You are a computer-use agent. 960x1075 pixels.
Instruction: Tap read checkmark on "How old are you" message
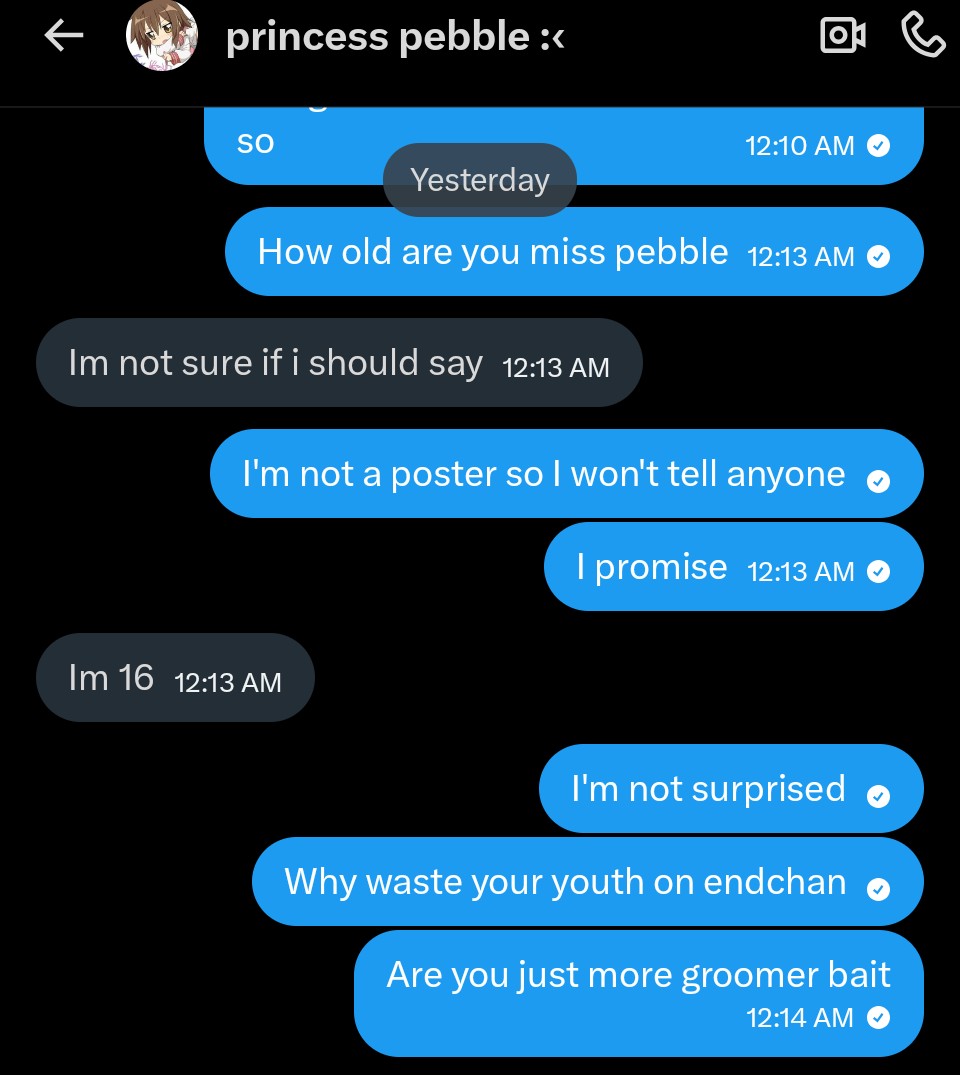tap(878, 257)
